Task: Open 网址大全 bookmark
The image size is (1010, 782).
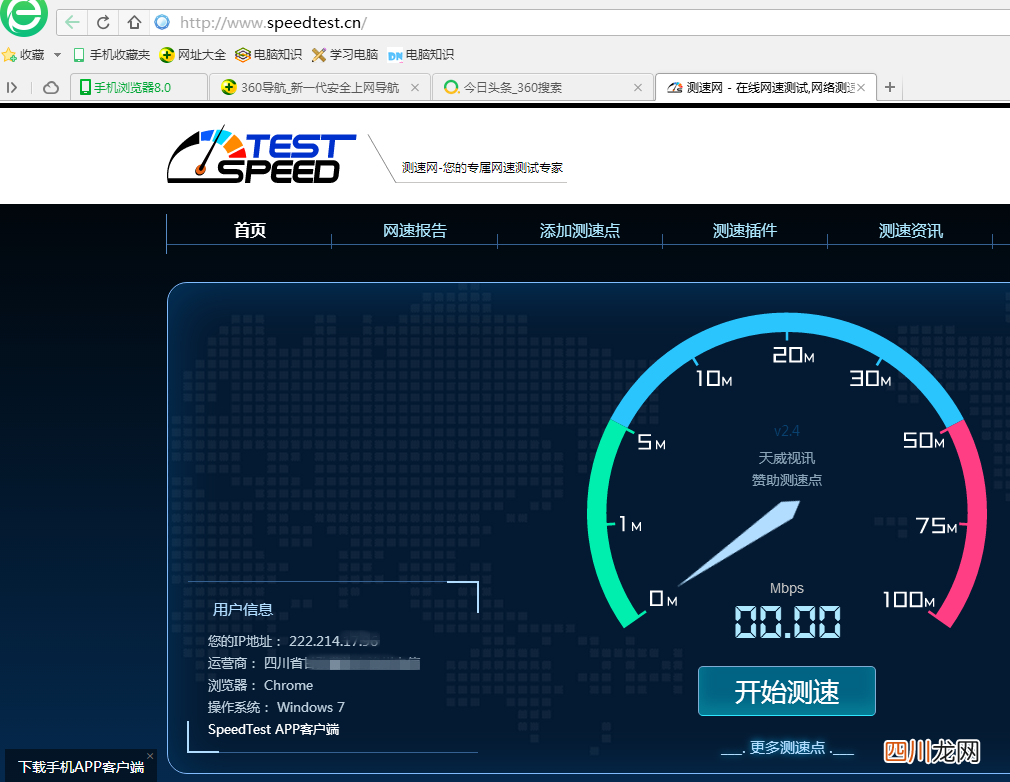Action: point(193,55)
